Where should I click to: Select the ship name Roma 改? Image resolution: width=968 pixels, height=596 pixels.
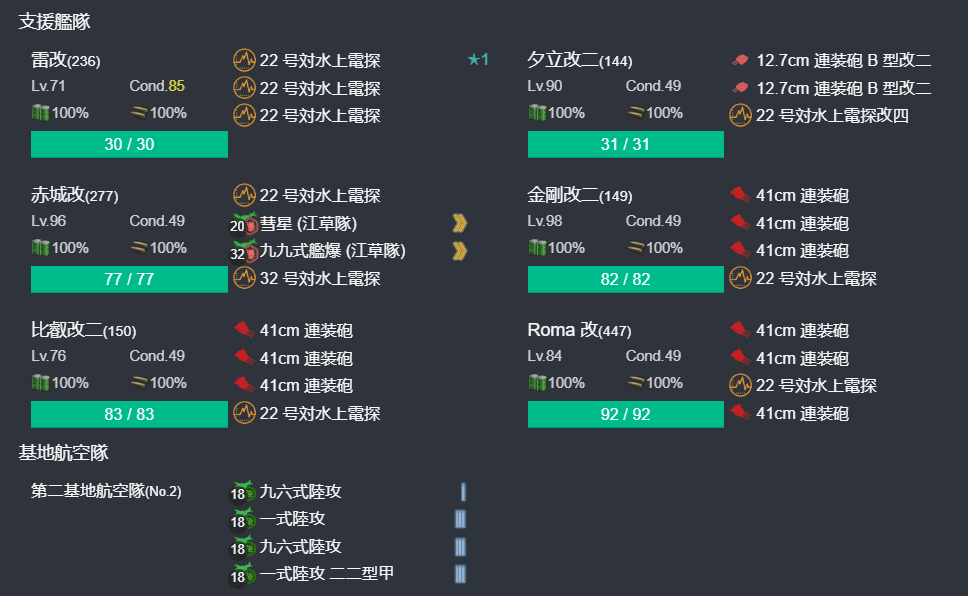tap(562, 330)
